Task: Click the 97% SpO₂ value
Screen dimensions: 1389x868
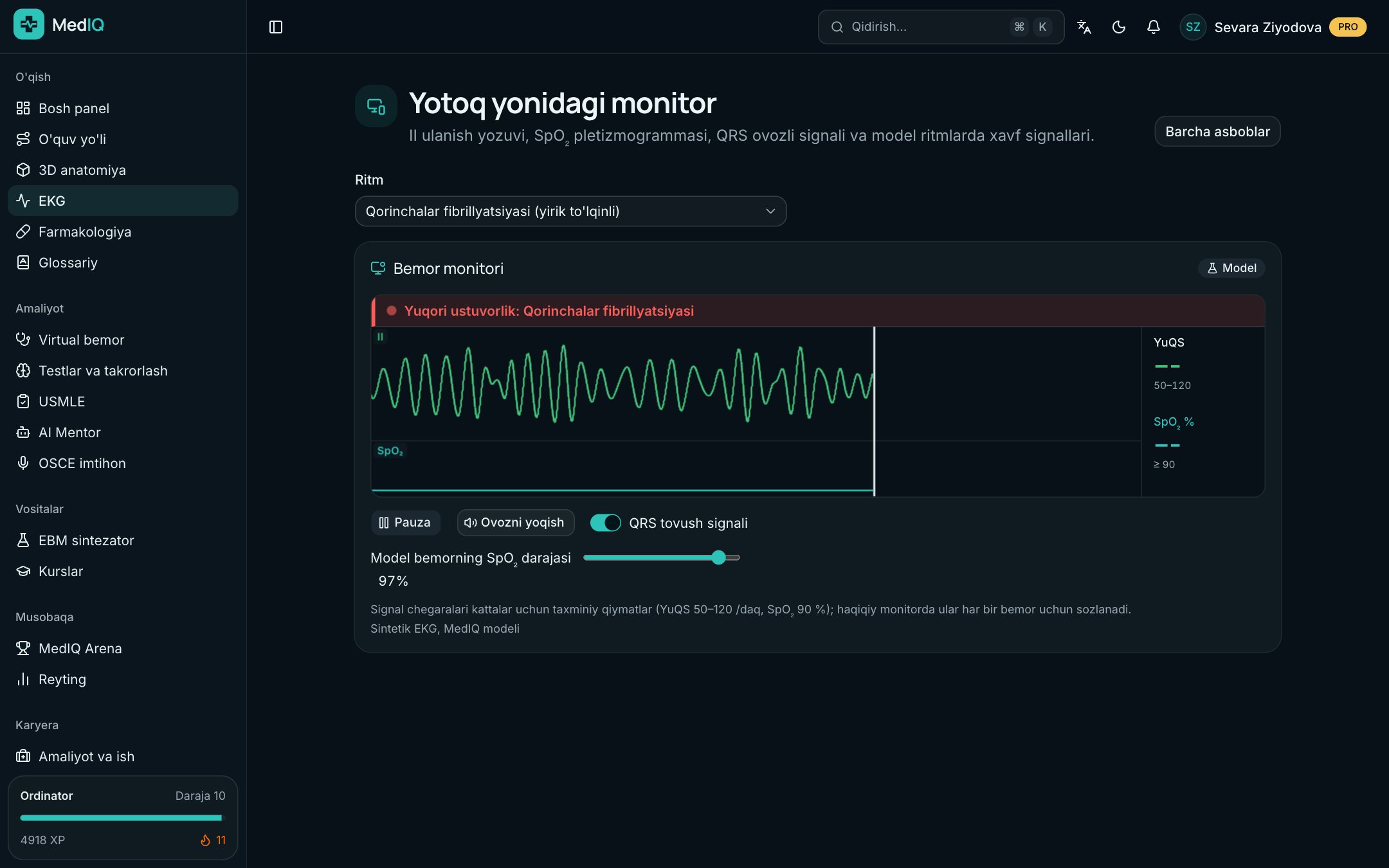Action: 393,581
